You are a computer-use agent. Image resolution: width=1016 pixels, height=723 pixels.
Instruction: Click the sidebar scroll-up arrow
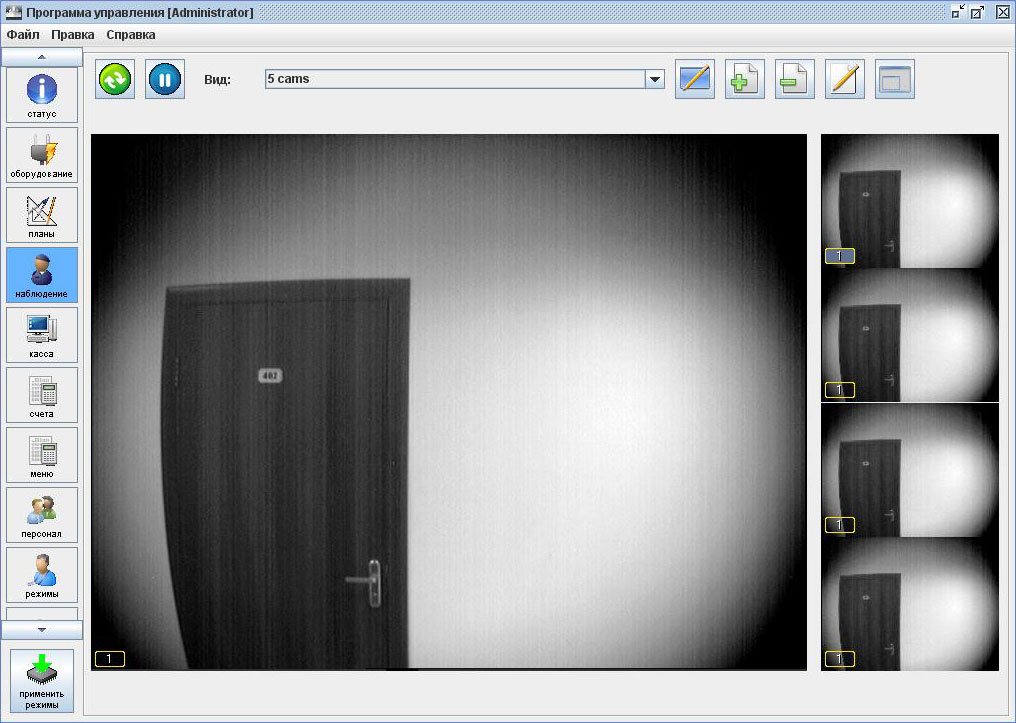(41, 57)
